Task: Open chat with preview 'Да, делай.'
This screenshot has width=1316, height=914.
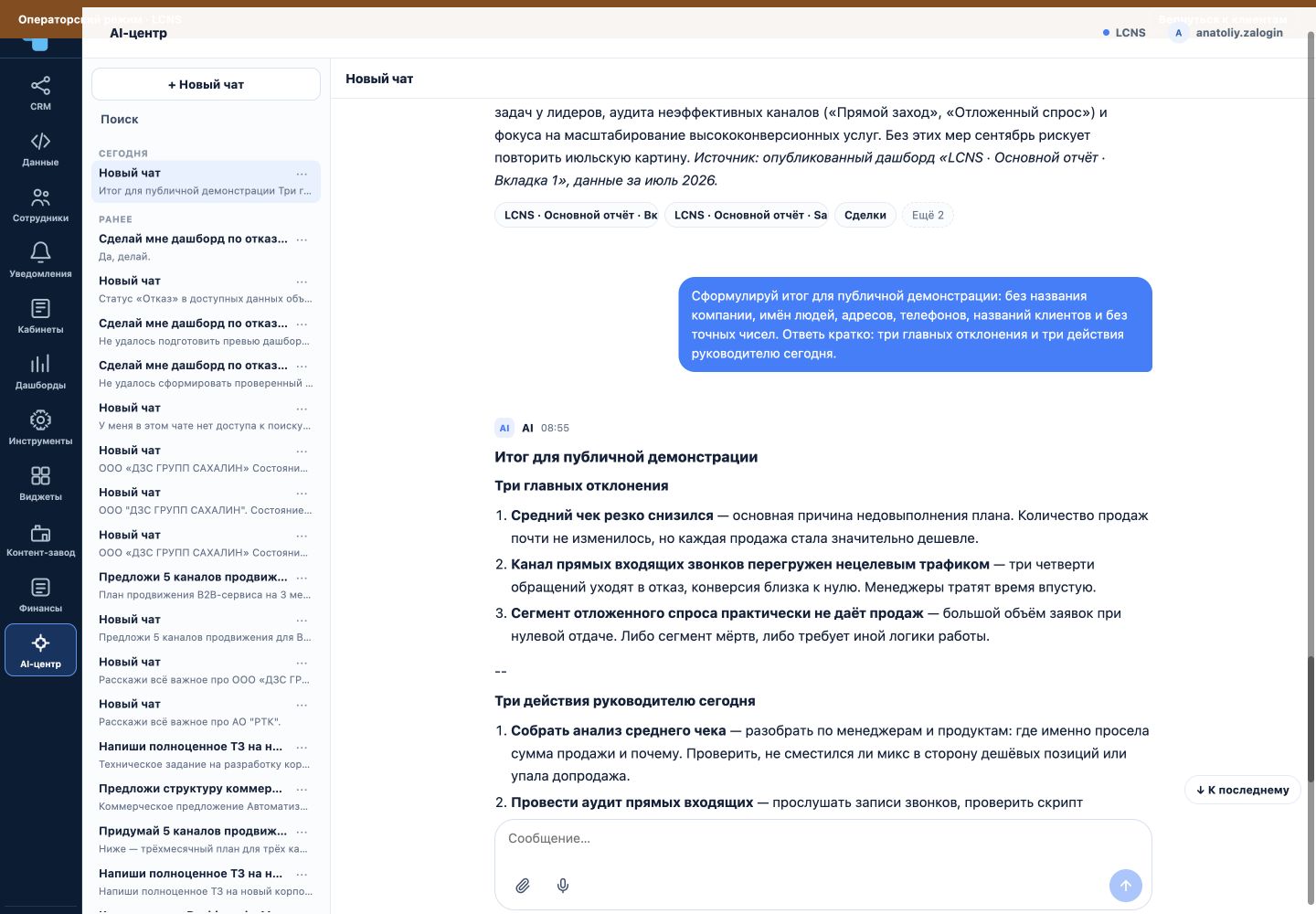Action: [x=206, y=248]
